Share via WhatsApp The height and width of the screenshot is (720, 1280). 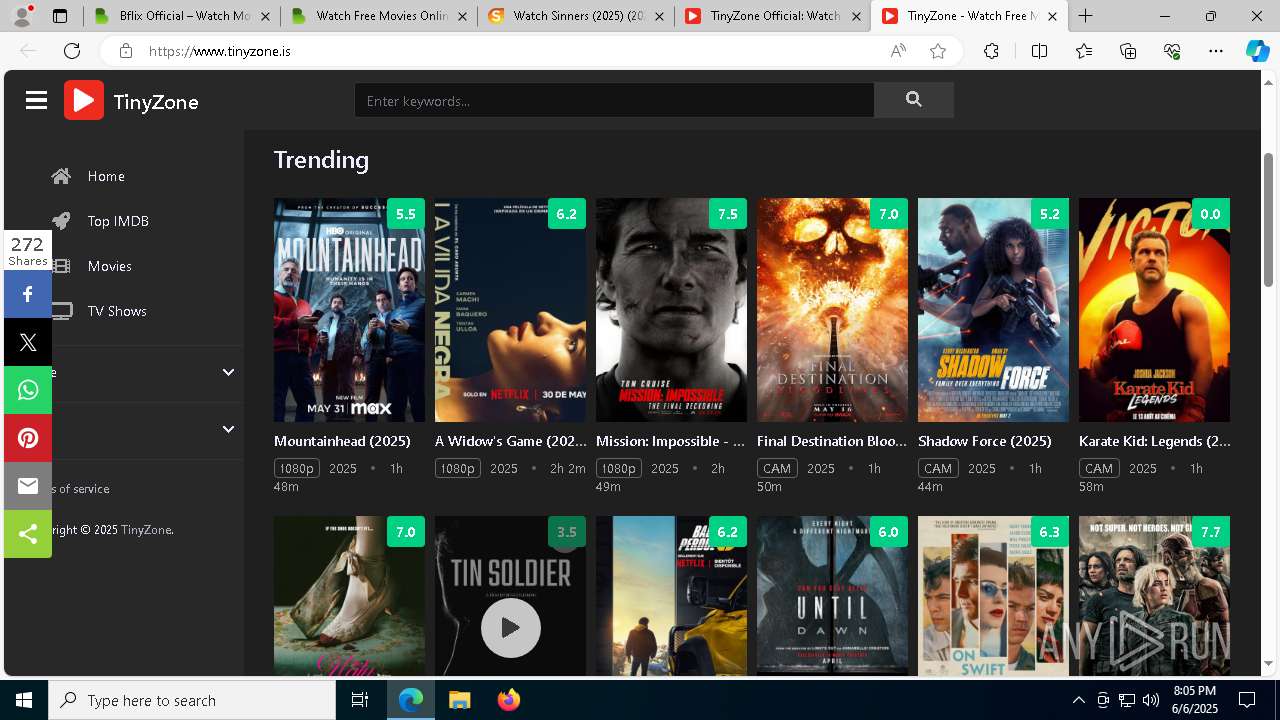[28, 390]
